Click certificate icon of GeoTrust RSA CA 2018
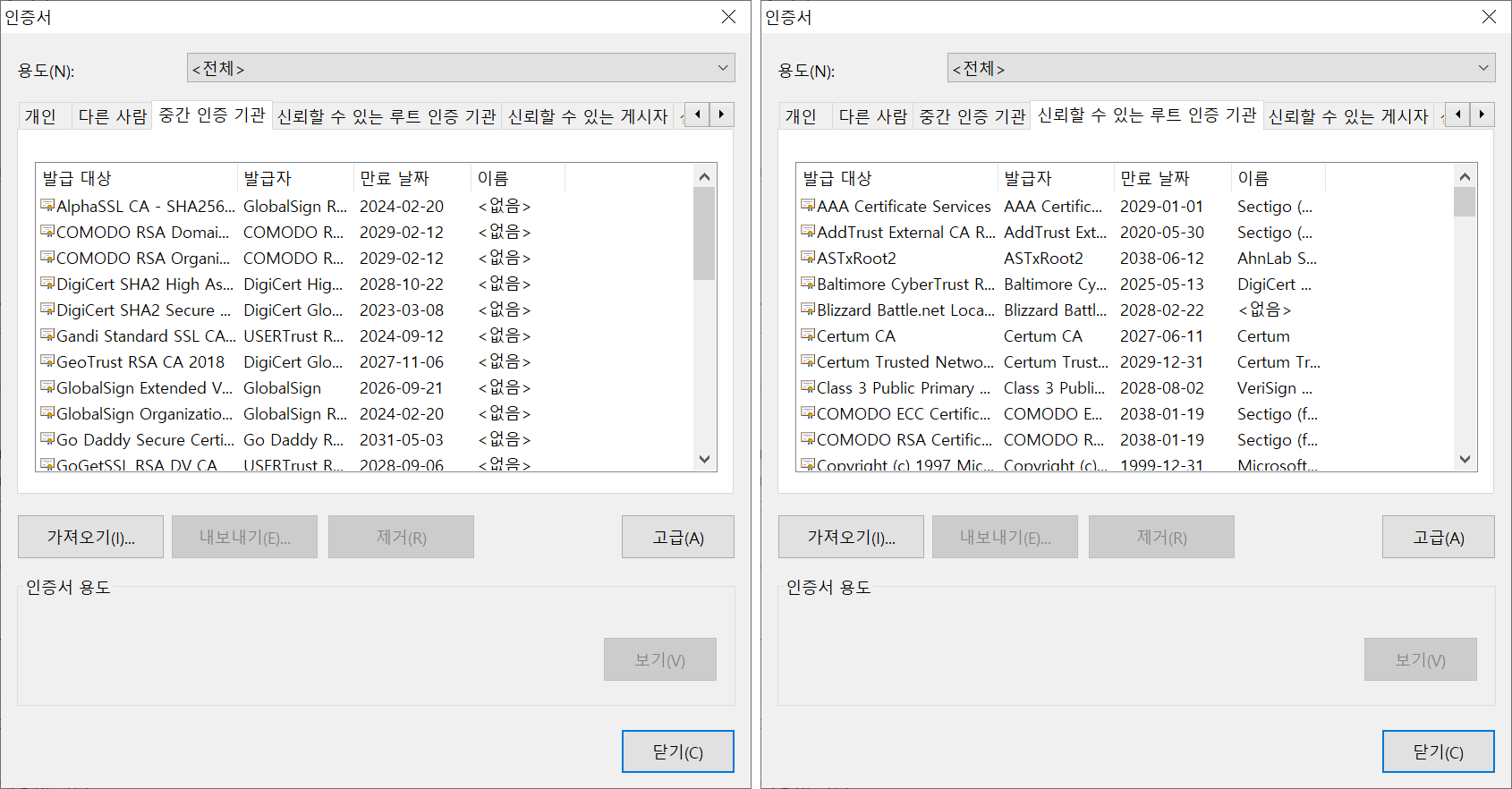This screenshot has height=789, width=1512. pos(47,361)
